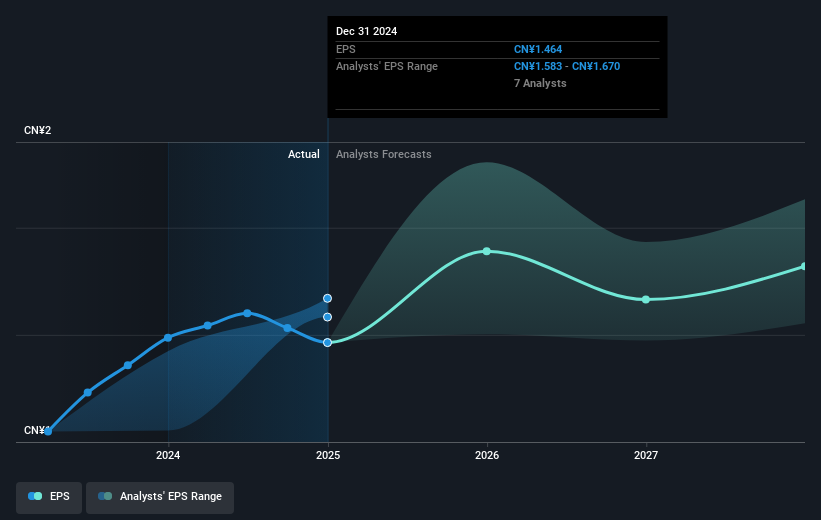Click the 2025 x-axis label

click(328, 456)
